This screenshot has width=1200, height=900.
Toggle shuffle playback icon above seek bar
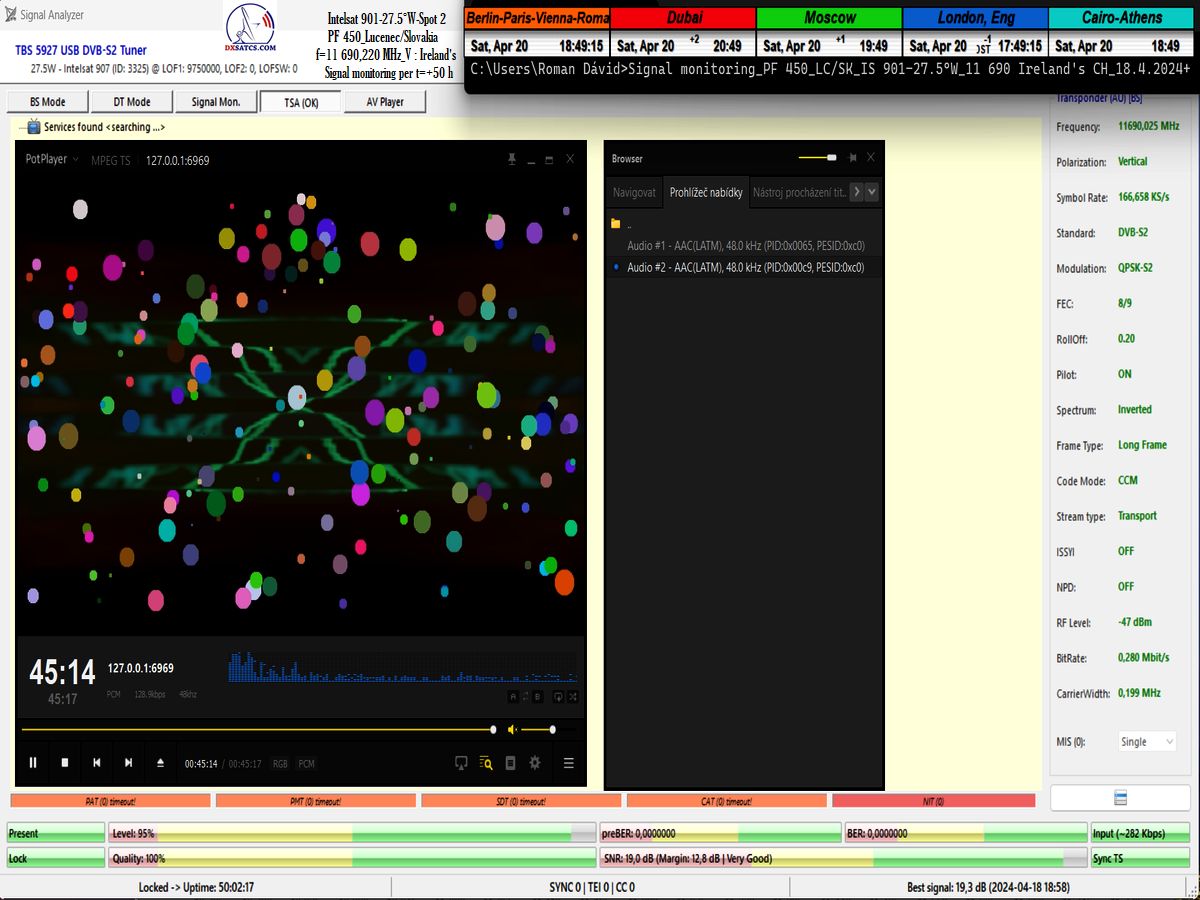tap(573, 697)
